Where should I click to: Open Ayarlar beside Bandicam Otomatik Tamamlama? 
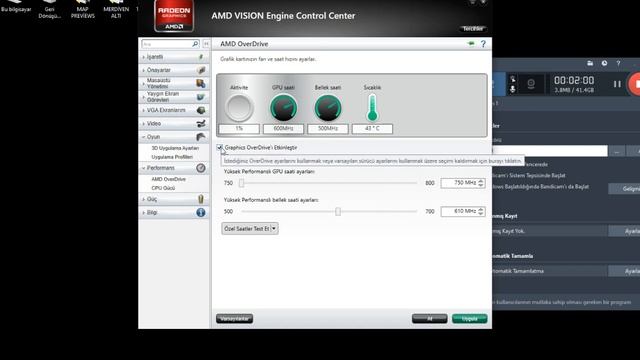point(624,271)
